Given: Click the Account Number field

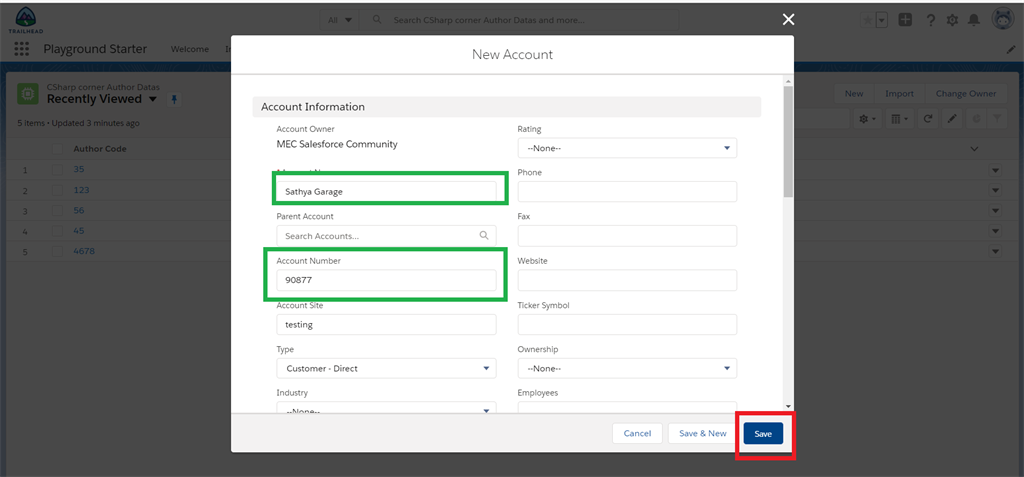Looking at the screenshot, I should point(386,280).
